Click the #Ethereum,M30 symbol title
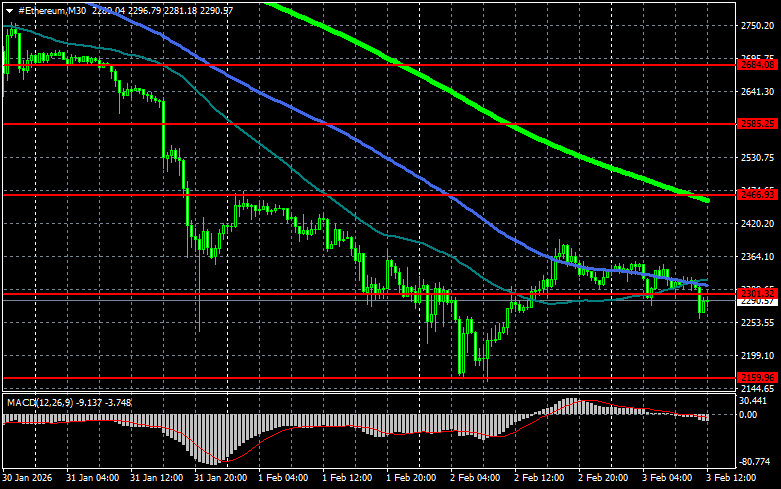This screenshot has height=489, width=781. pos(52,10)
